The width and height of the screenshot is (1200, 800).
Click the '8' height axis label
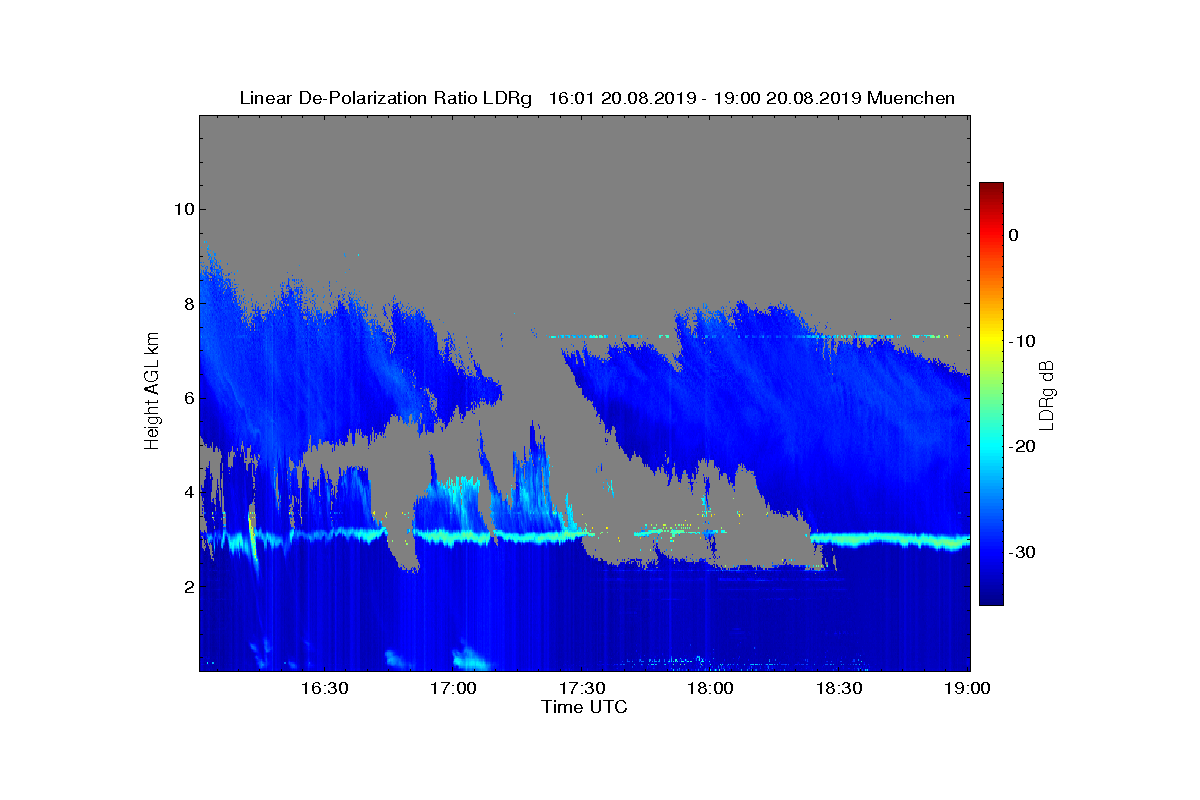point(187,303)
